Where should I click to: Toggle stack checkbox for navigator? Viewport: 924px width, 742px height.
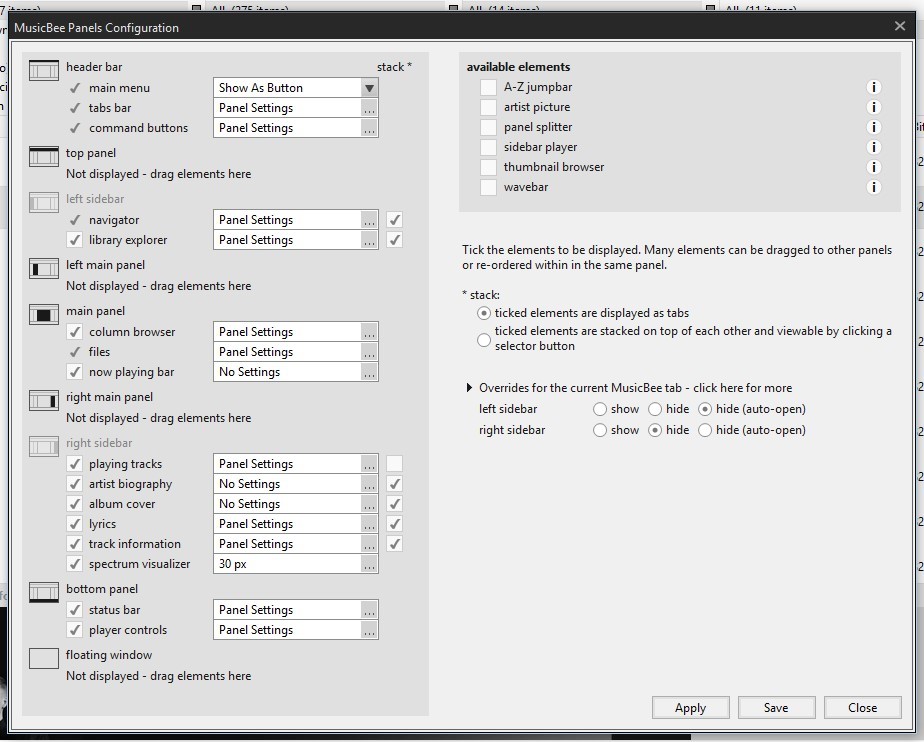tap(394, 220)
